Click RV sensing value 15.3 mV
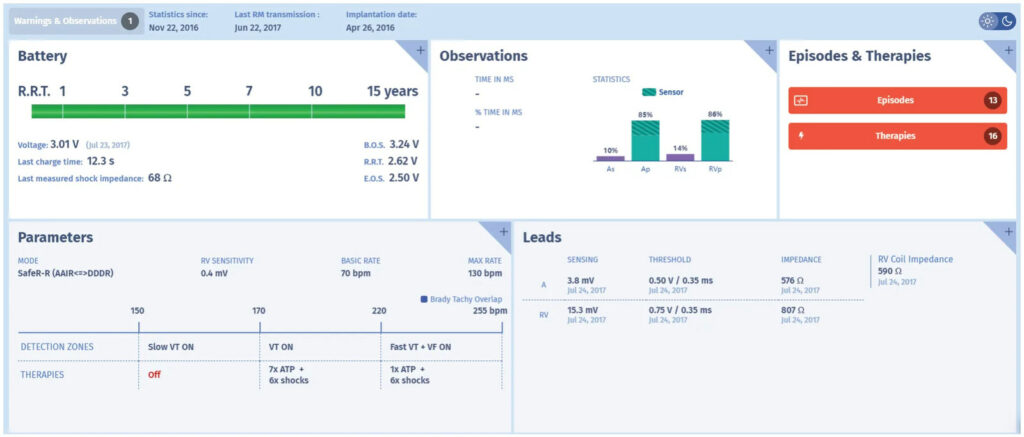Viewport: 1024px width, 437px height. [583, 310]
